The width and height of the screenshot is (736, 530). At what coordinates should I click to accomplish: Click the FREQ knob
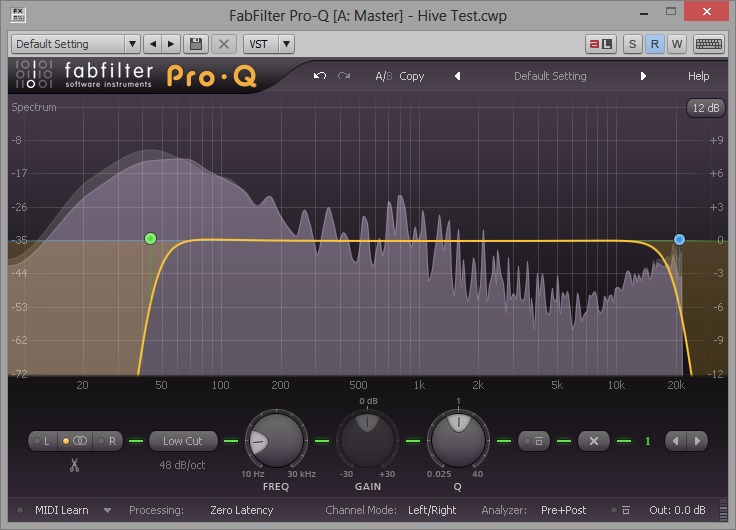coord(276,440)
